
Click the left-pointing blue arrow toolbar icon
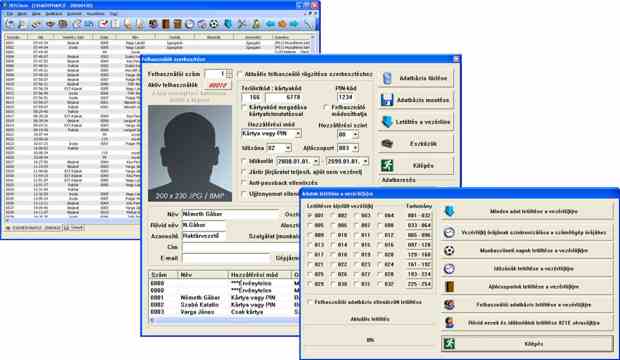coord(270,24)
